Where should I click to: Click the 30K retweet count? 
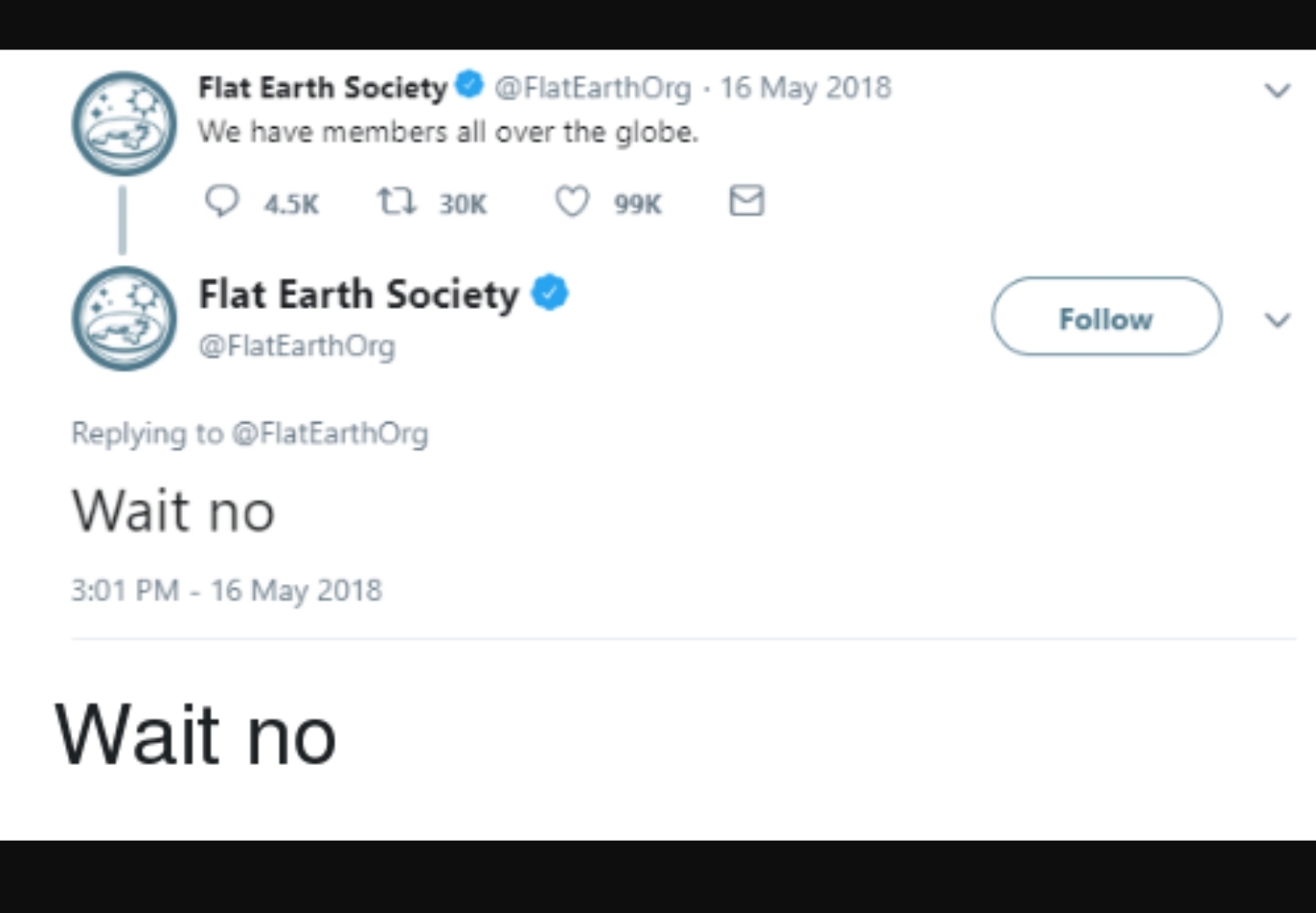[462, 204]
